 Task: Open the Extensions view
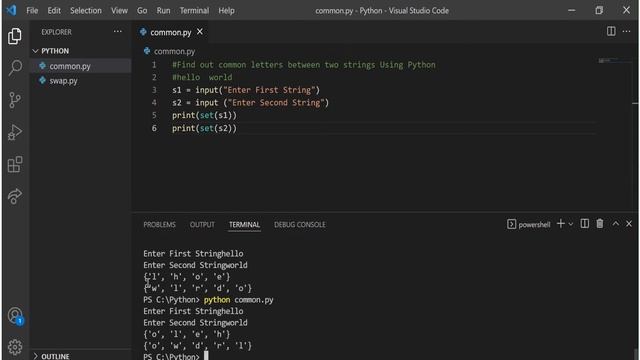[15, 164]
